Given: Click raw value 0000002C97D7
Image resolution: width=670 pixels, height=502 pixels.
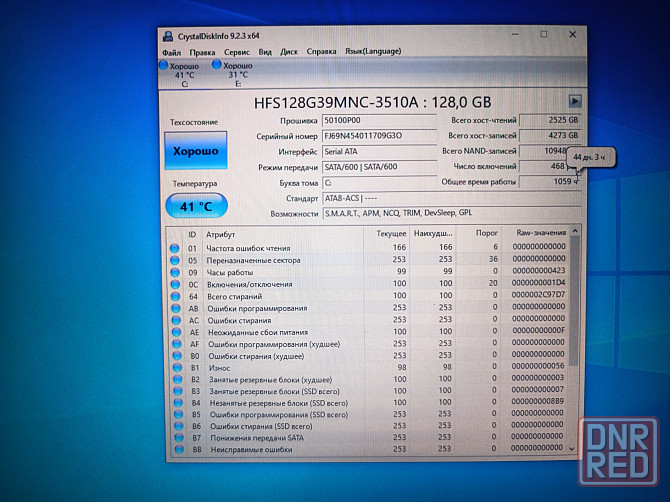Looking at the screenshot, I should [x=538, y=295].
